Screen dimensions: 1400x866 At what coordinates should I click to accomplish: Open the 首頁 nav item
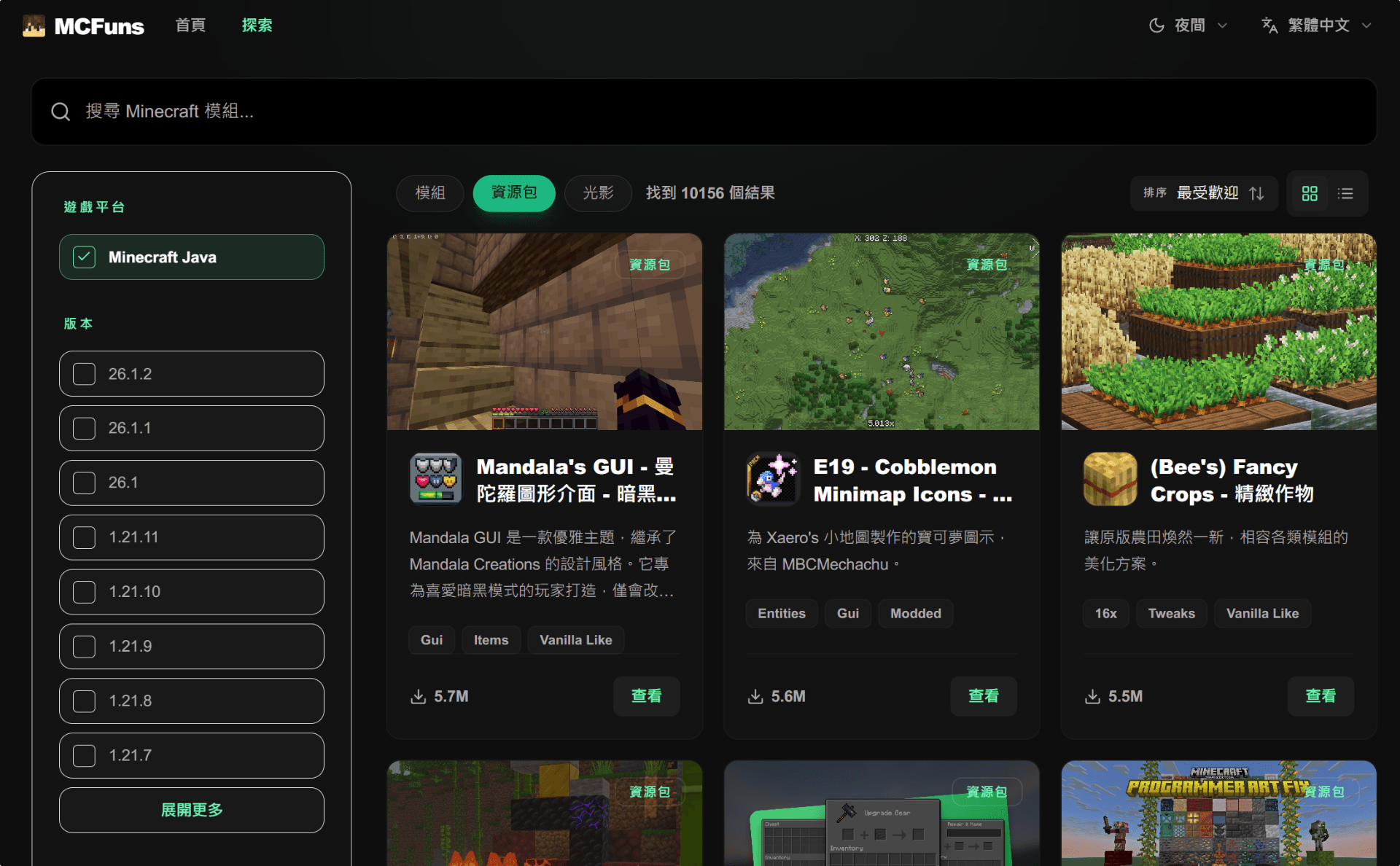click(190, 26)
